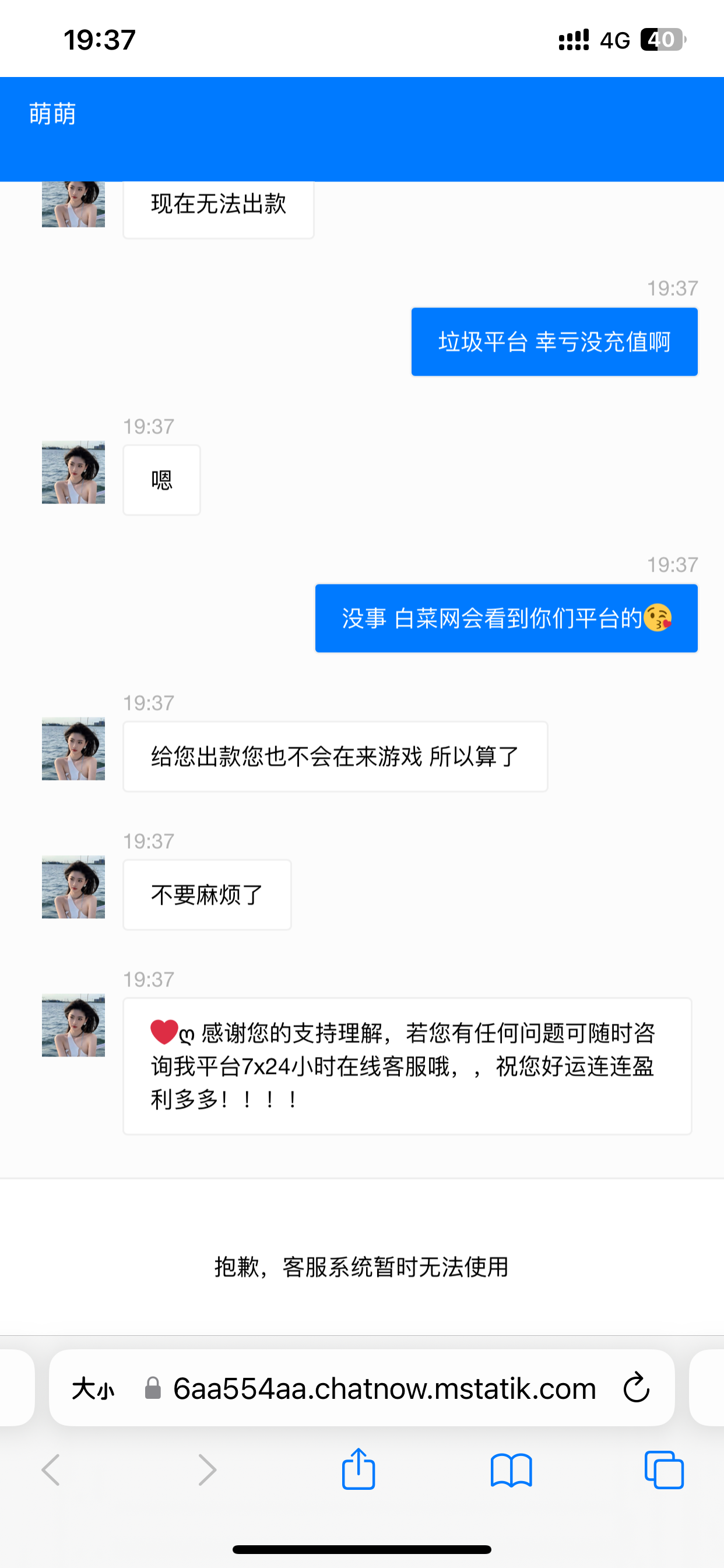Tap the 感谢您的支持理解 message bubble
724x1568 pixels.
click(407, 1066)
